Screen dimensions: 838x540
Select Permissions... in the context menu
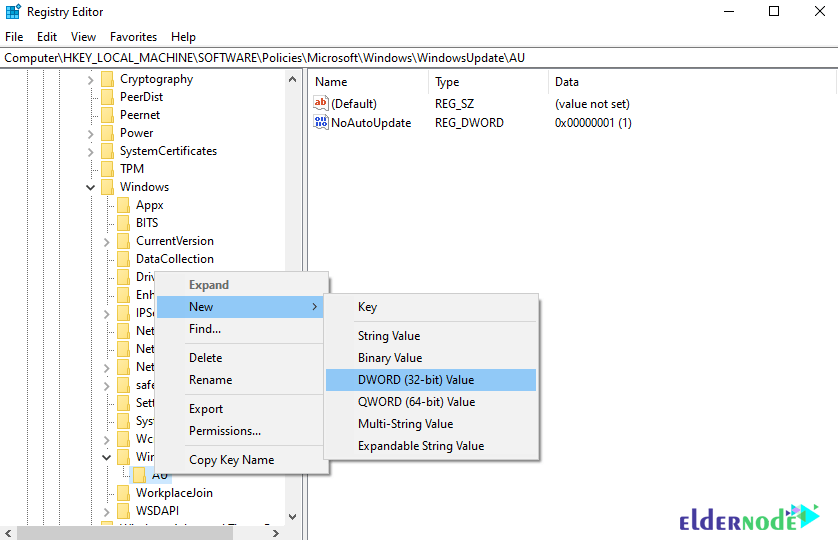click(x=225, y=431)
